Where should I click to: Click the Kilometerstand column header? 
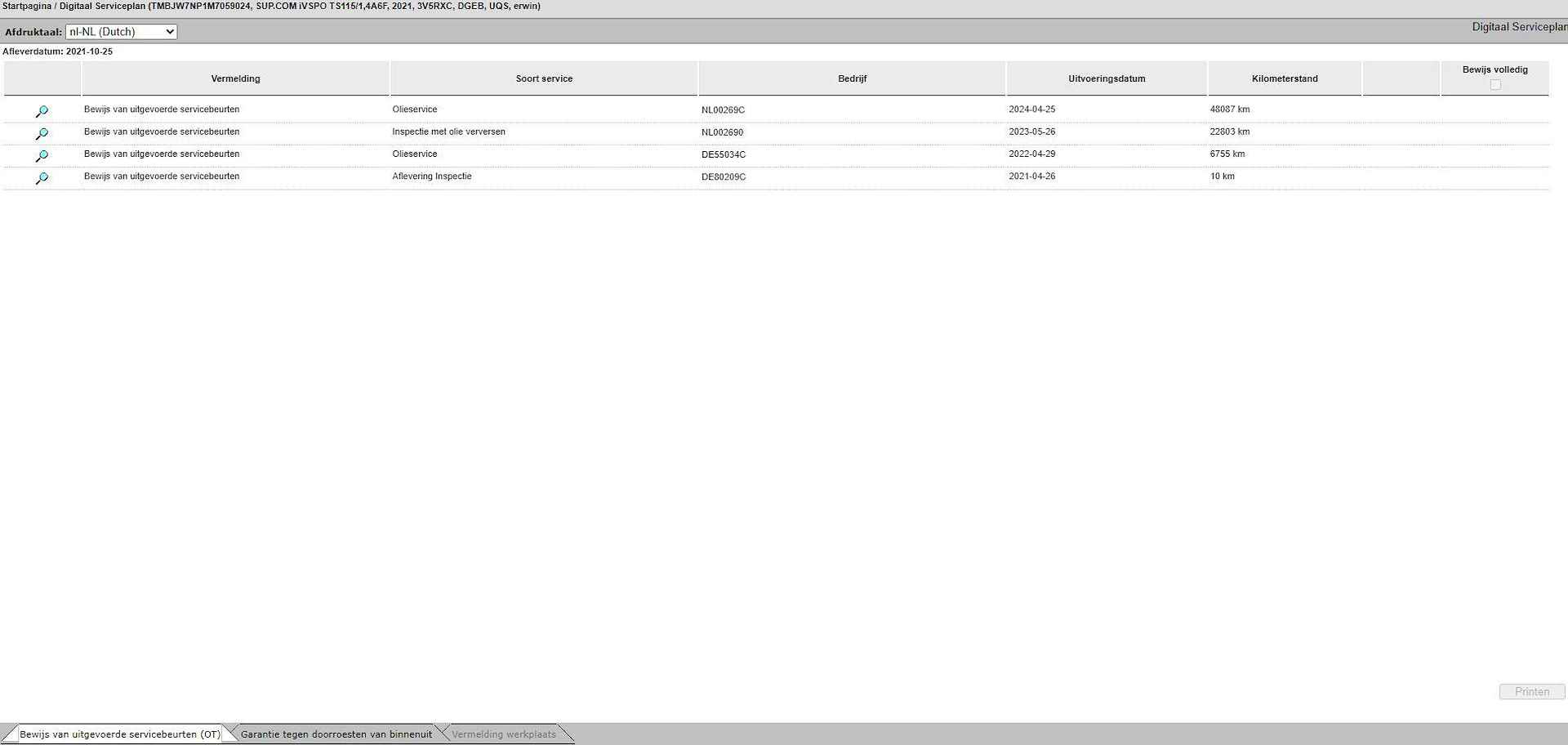(x=1285, y=78)
